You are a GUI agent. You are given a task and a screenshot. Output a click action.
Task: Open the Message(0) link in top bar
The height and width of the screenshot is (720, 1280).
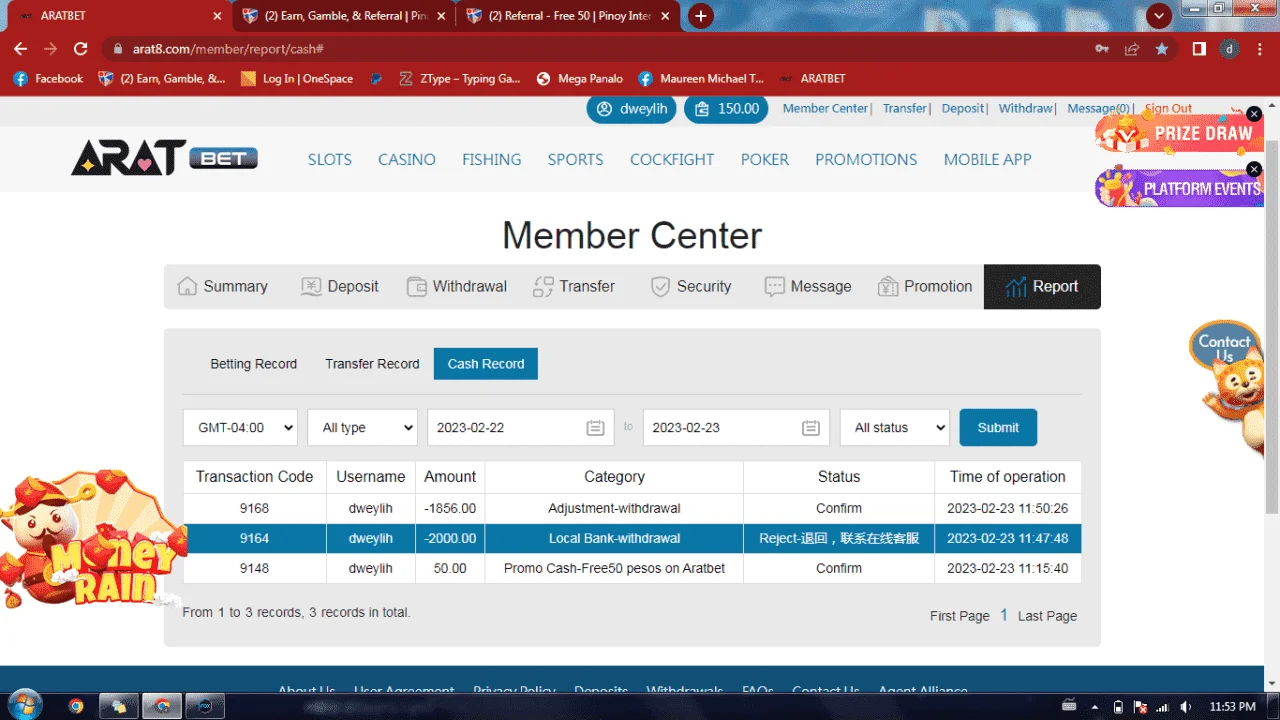[x=1098, y=108]
